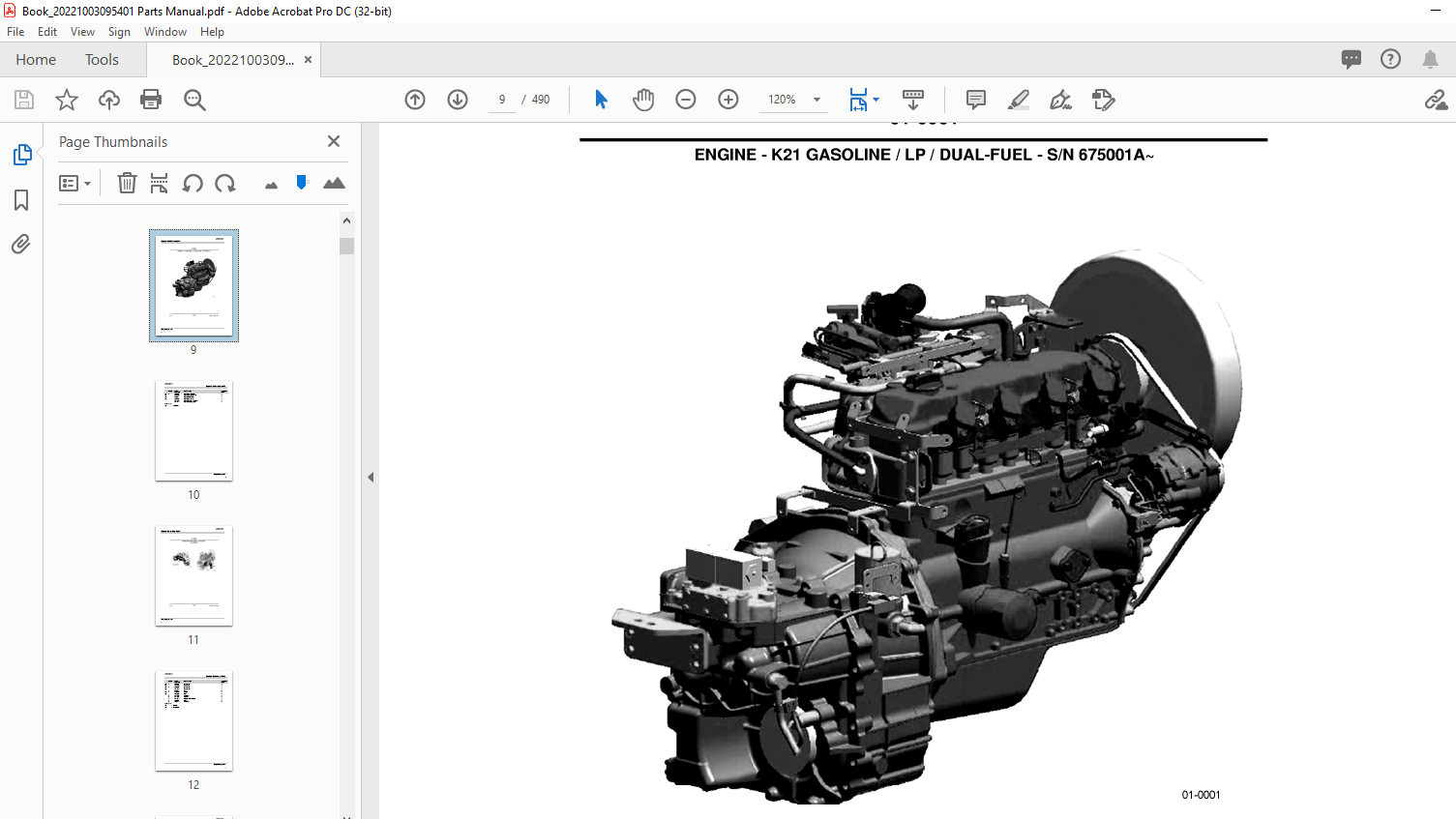Choose the Selection arrow tool
The width and height of the screenshot is (1456, 819).
(601, 100)
